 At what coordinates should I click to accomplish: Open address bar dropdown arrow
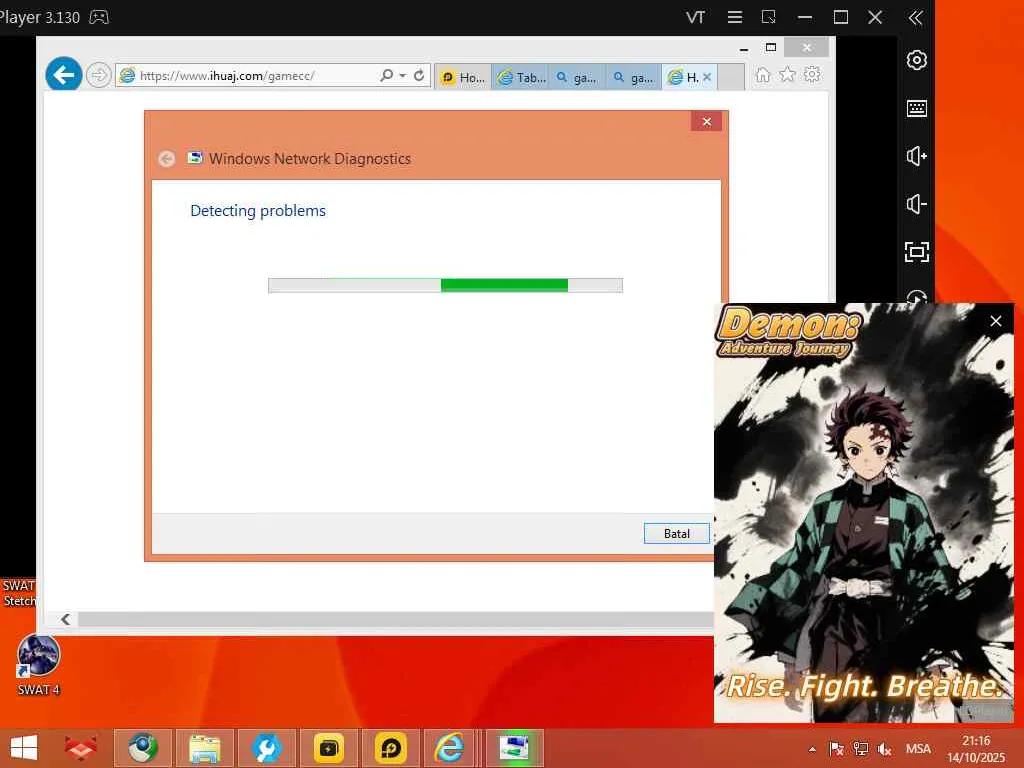click(x=402, y=75)
